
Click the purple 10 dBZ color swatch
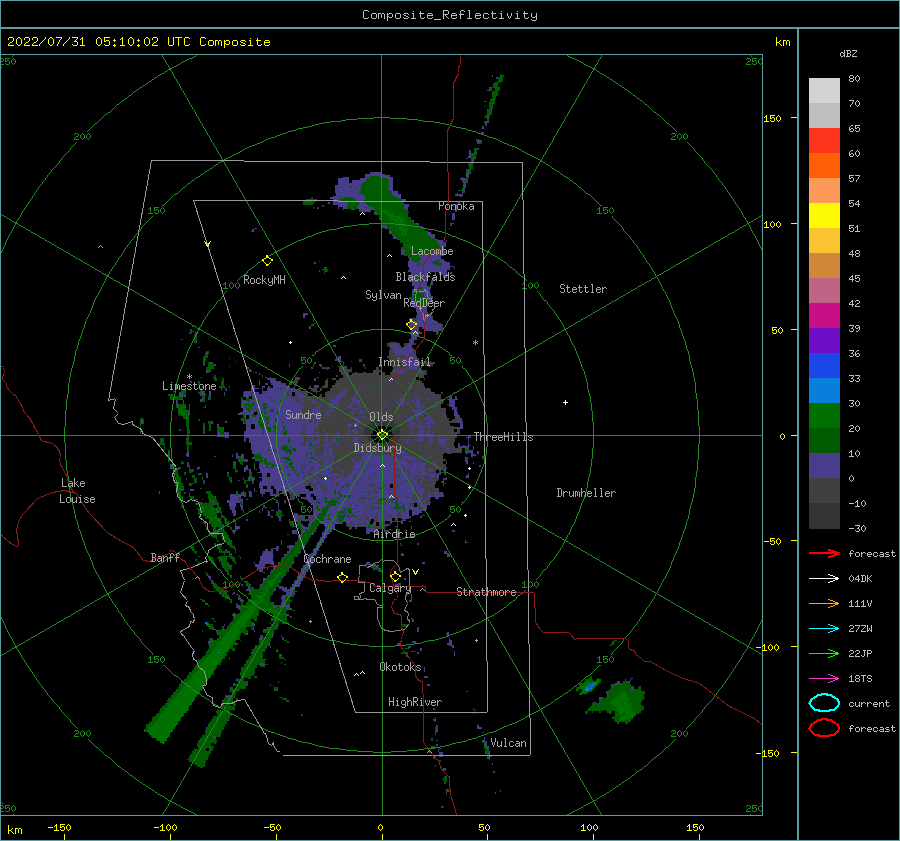(824, 466)
